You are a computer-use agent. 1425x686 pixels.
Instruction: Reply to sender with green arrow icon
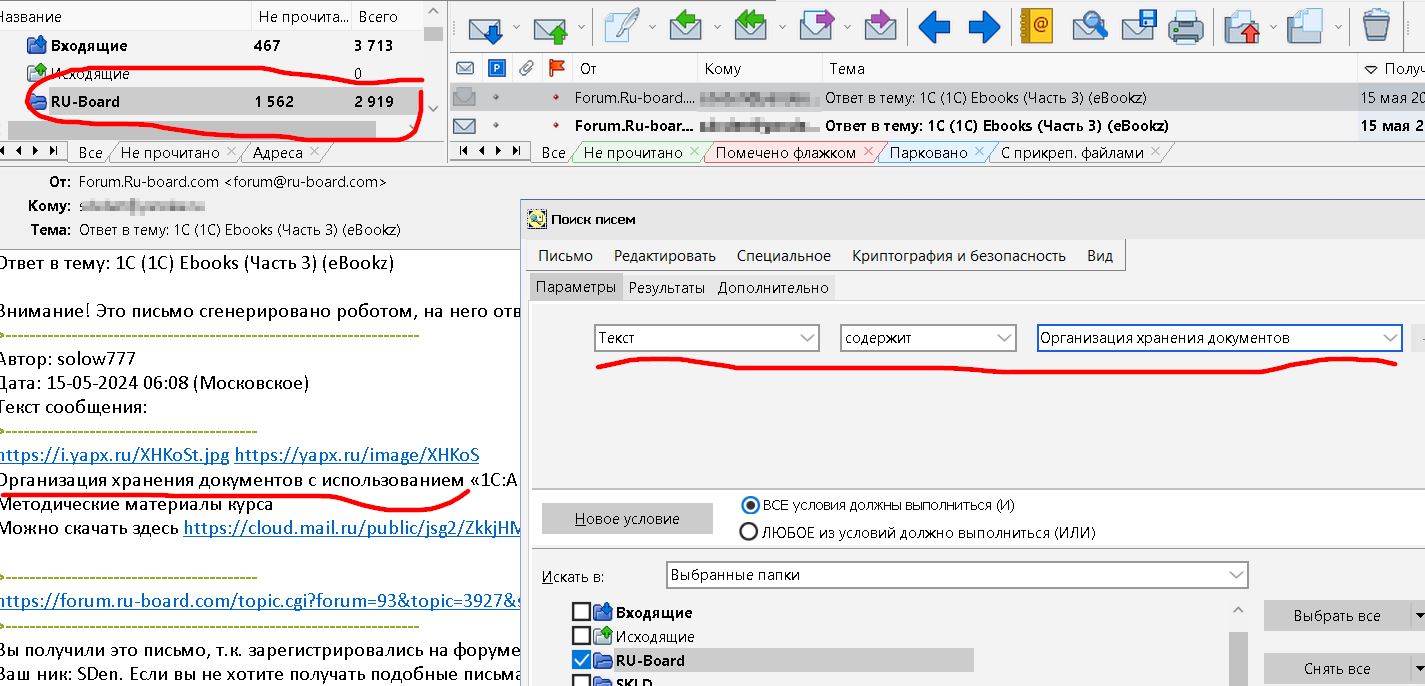tap(685, 25)
